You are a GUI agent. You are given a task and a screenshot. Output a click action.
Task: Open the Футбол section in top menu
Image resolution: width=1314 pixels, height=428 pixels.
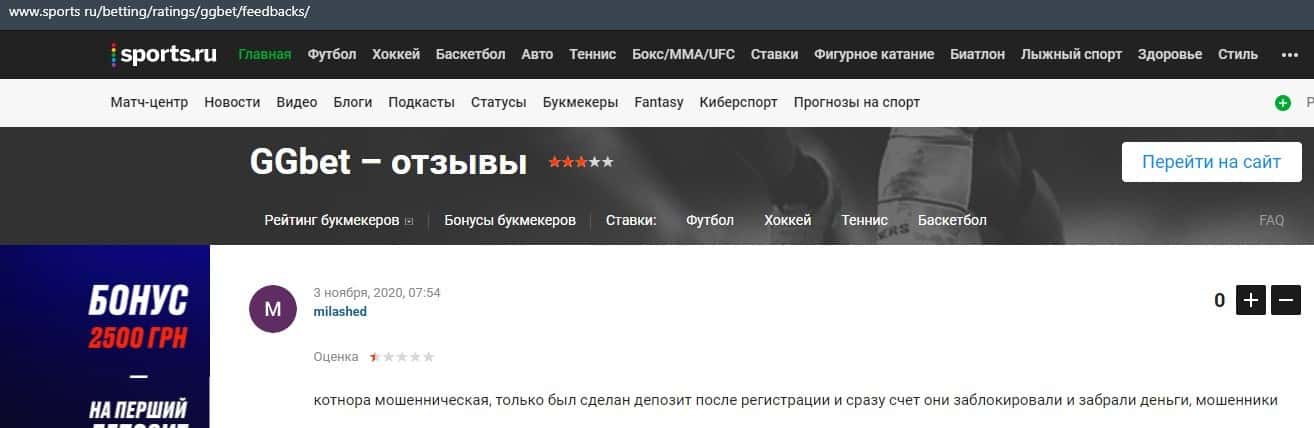point(332,54)
